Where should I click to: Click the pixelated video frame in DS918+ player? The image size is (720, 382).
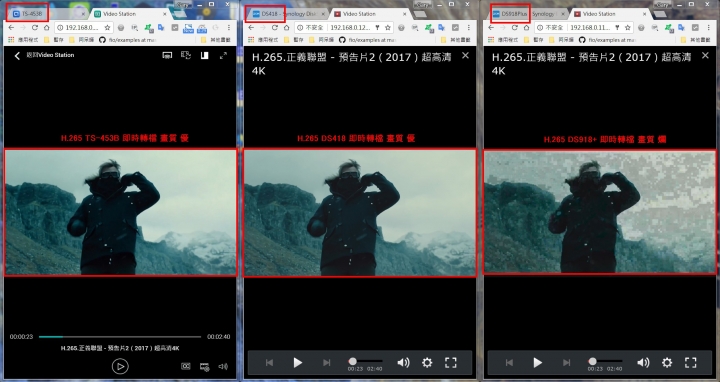(600, 212)
